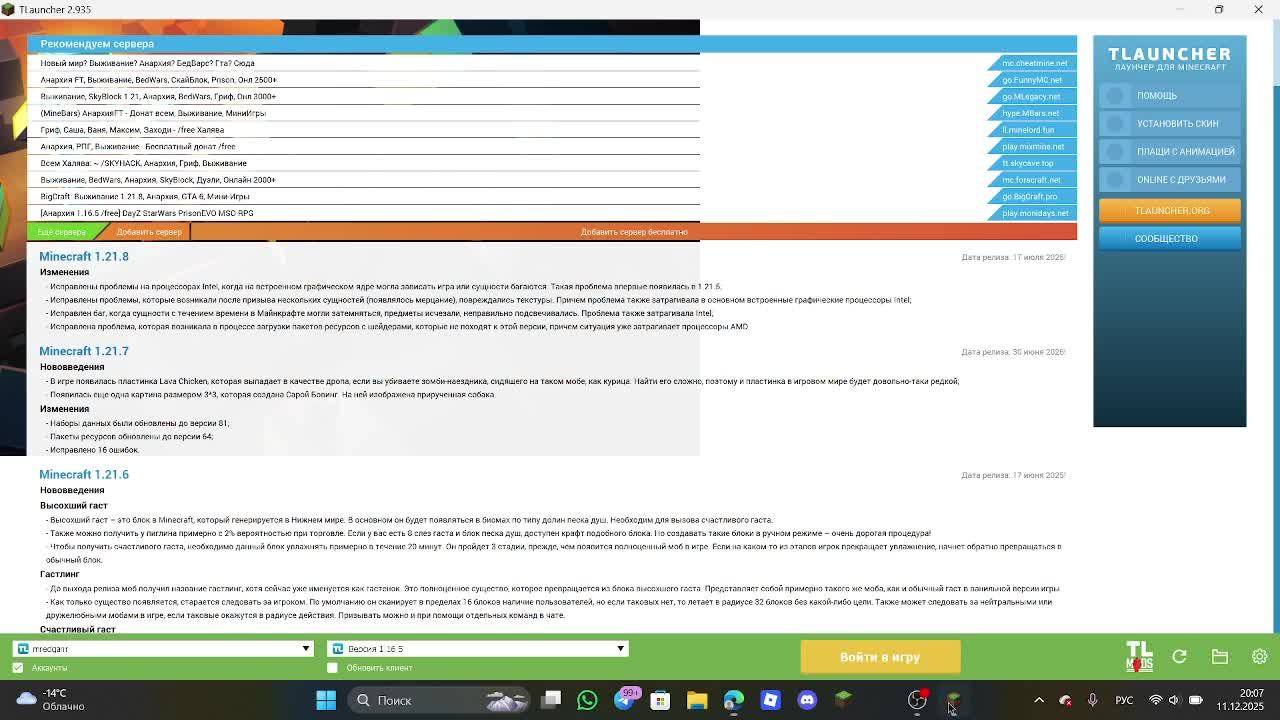
Task: Open Telegram from taskbar
Action: point(623,700)
